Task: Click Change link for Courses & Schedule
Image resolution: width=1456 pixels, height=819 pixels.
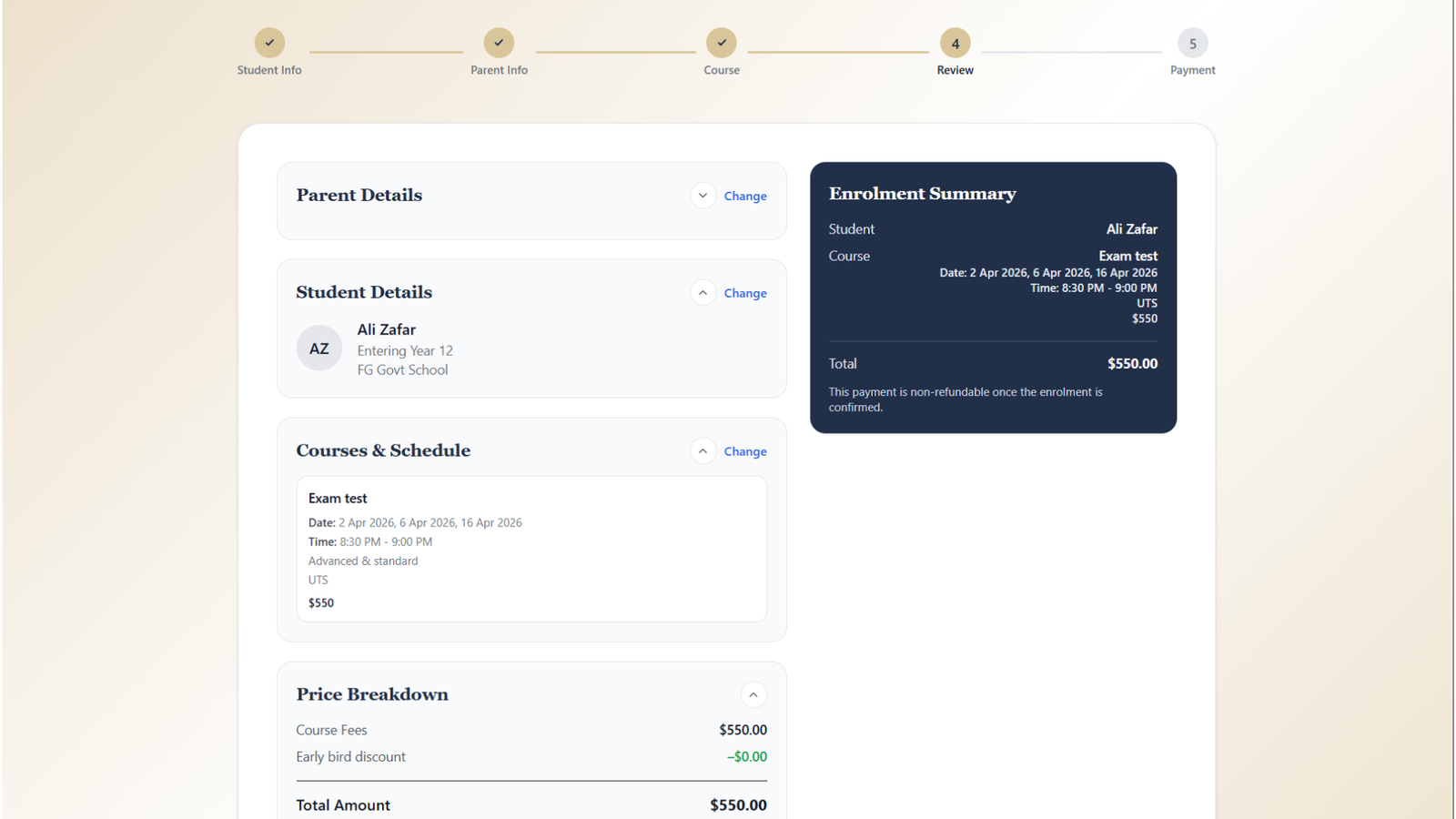Action: click(744, 451)
